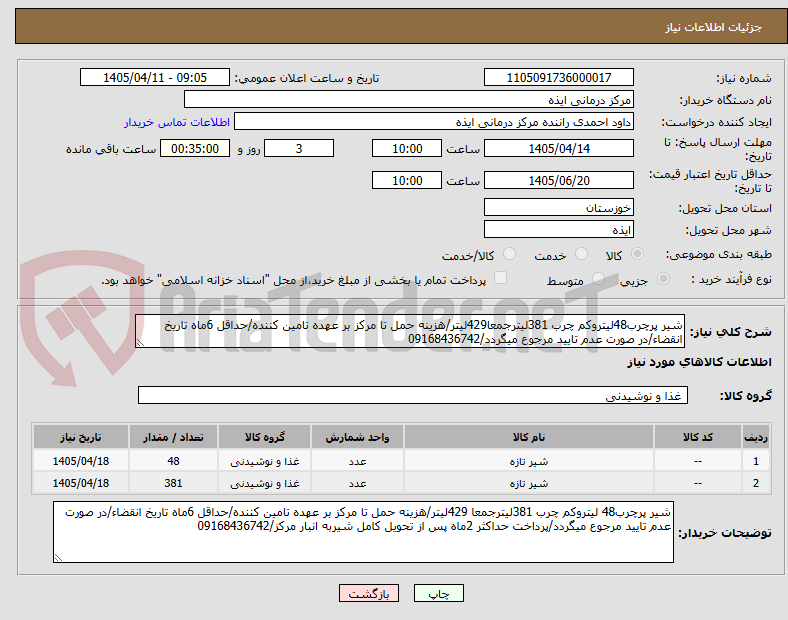Click the تعداد / مقدار column header
788x620 pixels.
(173, 437)
